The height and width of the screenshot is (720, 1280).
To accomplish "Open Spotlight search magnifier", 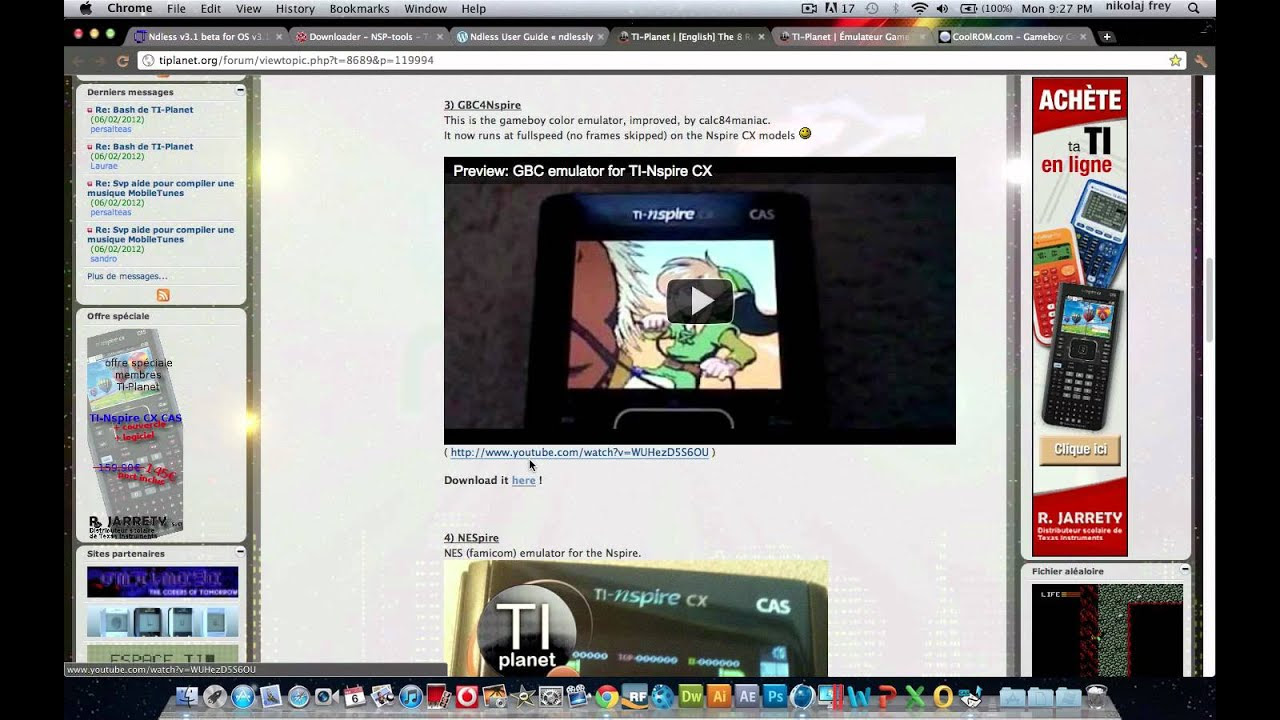I will click(x=1193, y=8).
